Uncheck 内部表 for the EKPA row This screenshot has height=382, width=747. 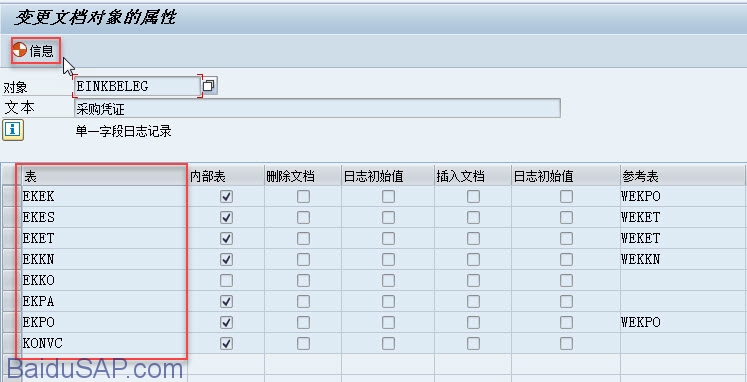click(226, 301)
